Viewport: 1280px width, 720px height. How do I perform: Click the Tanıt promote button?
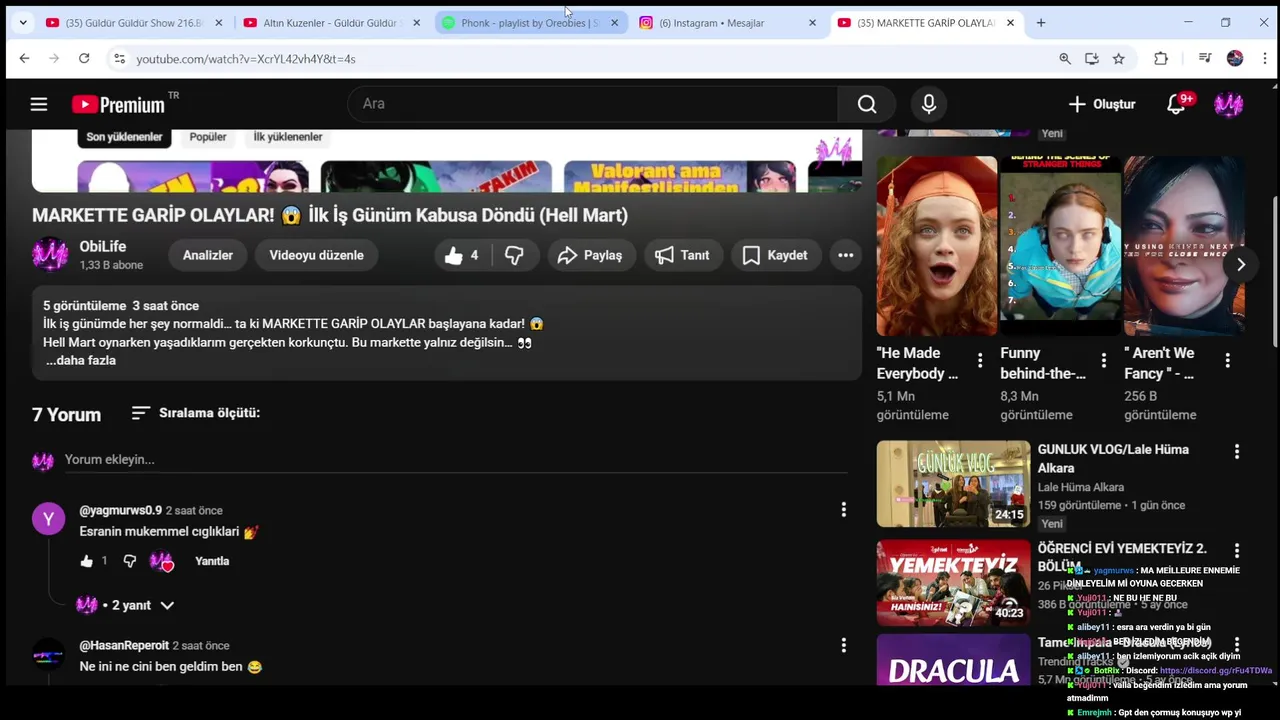682,255
